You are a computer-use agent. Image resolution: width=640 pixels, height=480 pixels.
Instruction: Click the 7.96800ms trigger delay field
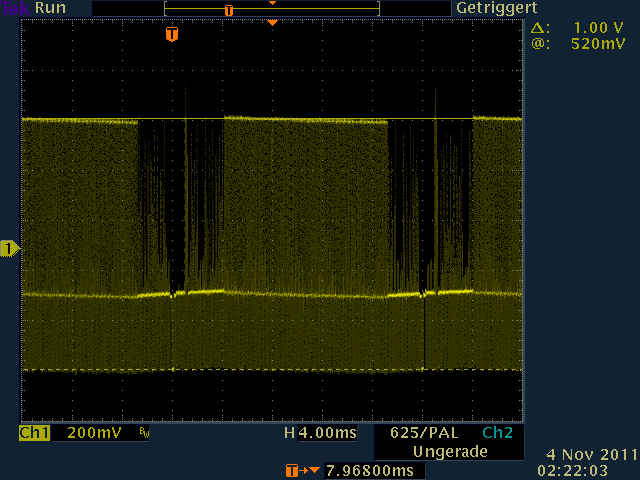click(x=369, y=470)
